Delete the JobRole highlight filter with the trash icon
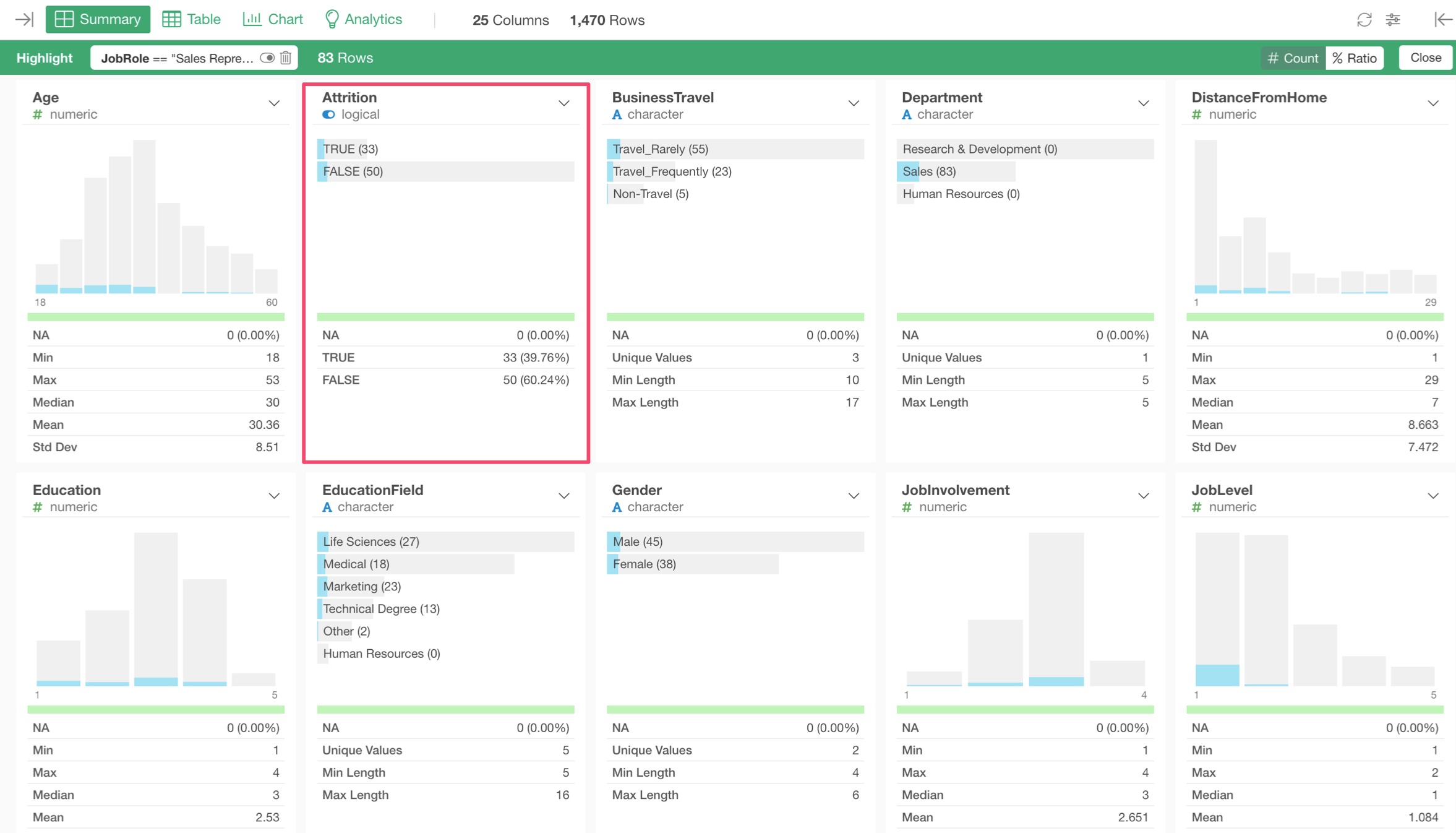The image size is (1456, 833). click(x=286, y=58)
